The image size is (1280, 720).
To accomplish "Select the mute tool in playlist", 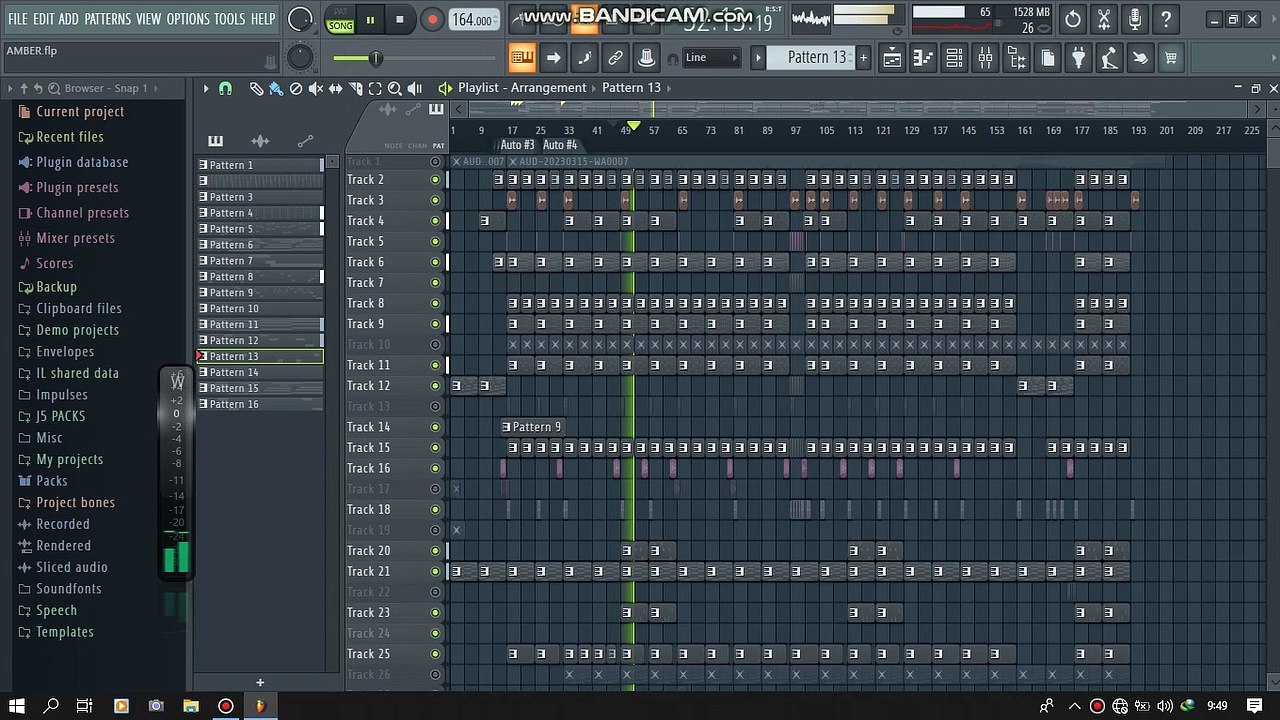I will pos(316,88).
